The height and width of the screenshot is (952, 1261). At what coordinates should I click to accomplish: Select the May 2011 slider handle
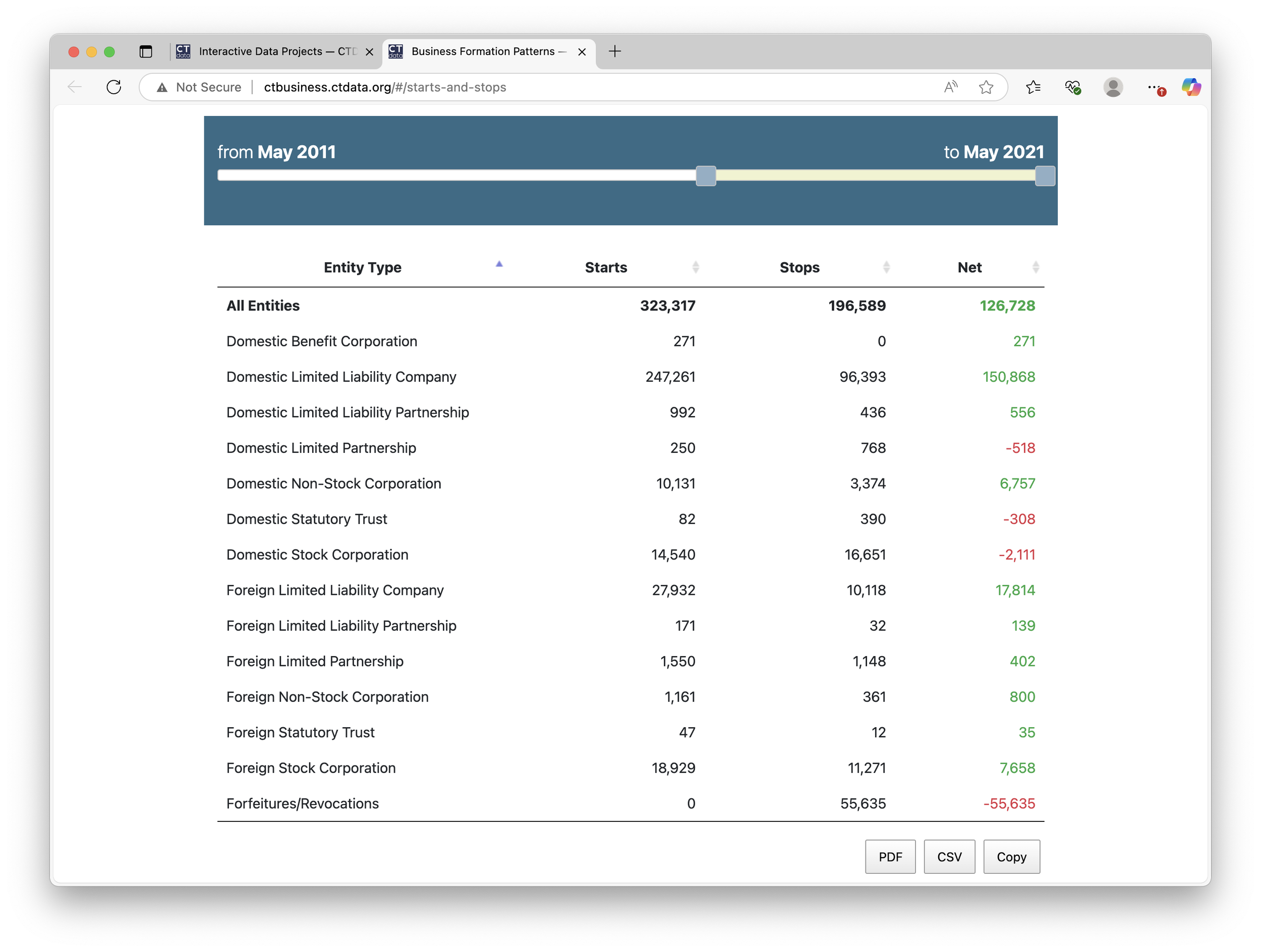pyautogui.click(x=705, y=176)
